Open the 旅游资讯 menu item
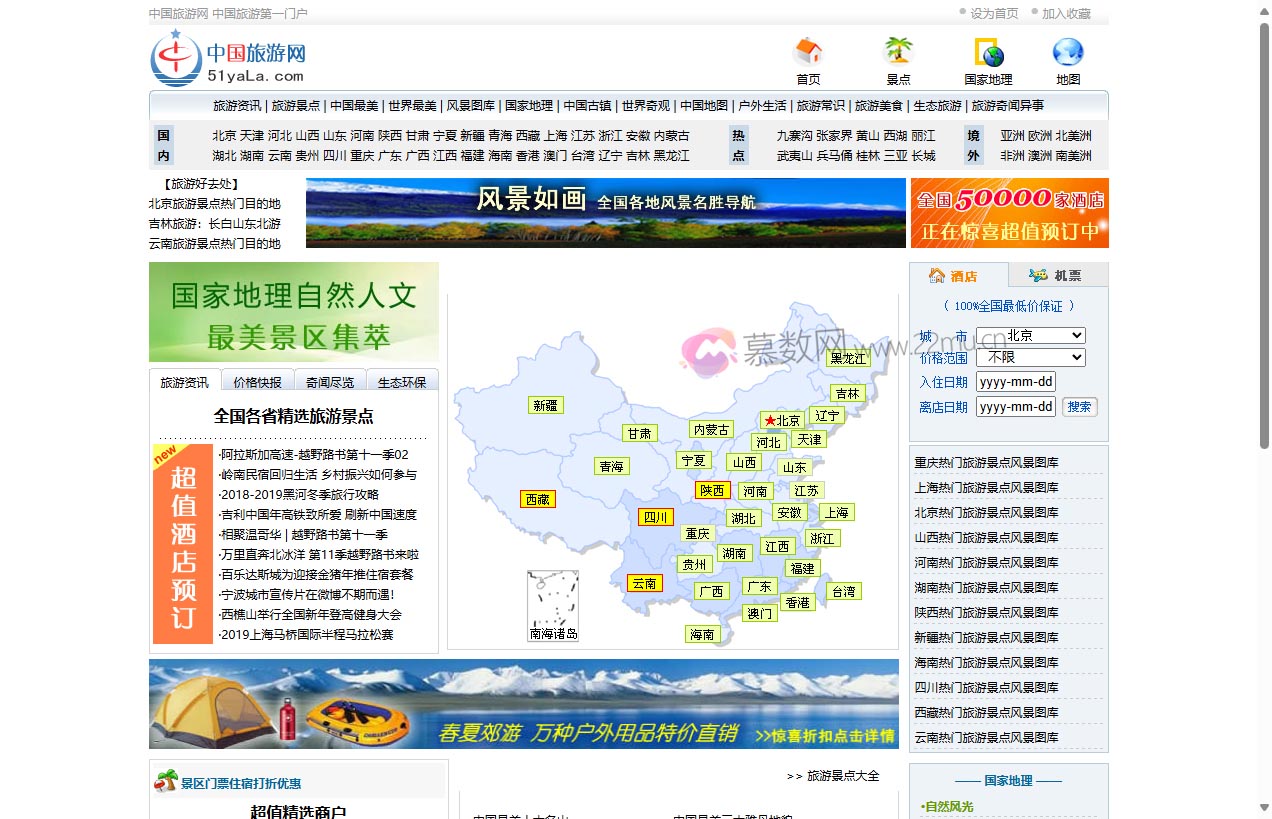This screenshot has height=819, width=1272. [x=234, y=105]
